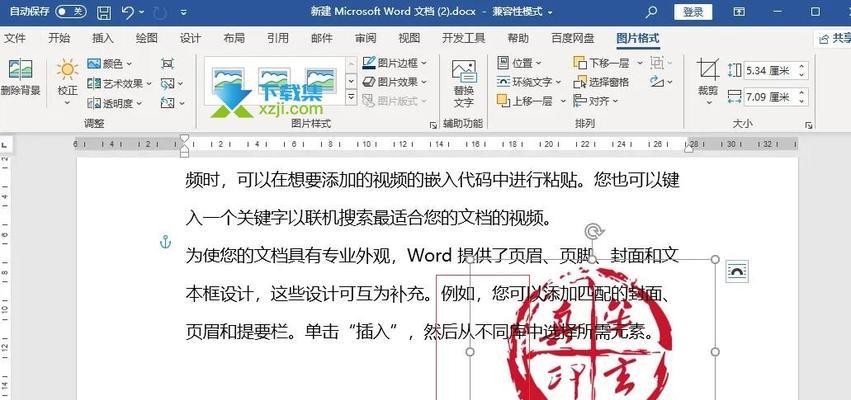Switch to the 百度网盘 tab
The image size is (851, 400).
pyautogui.click(x=573, y=38)
